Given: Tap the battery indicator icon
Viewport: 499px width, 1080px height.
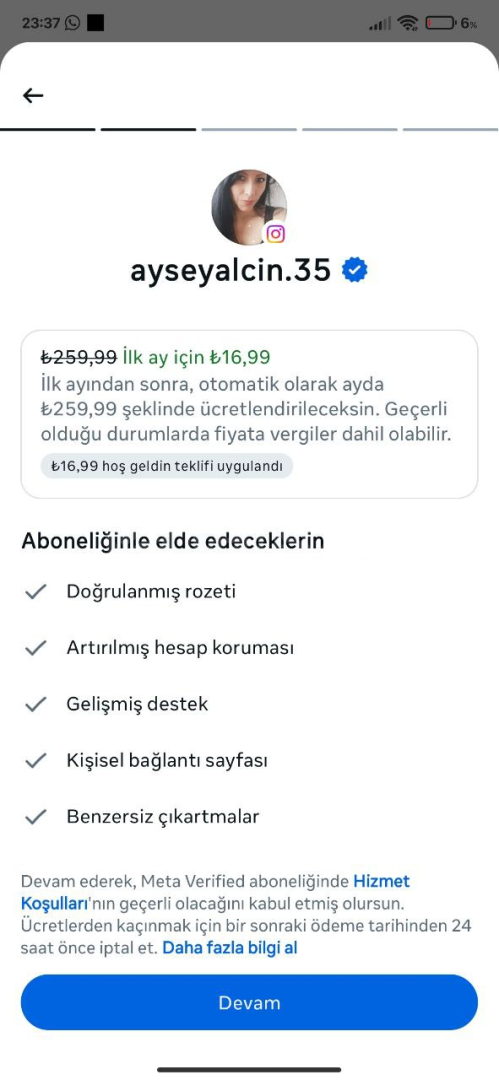Looking at the screenshot, I should pos(440,23).
